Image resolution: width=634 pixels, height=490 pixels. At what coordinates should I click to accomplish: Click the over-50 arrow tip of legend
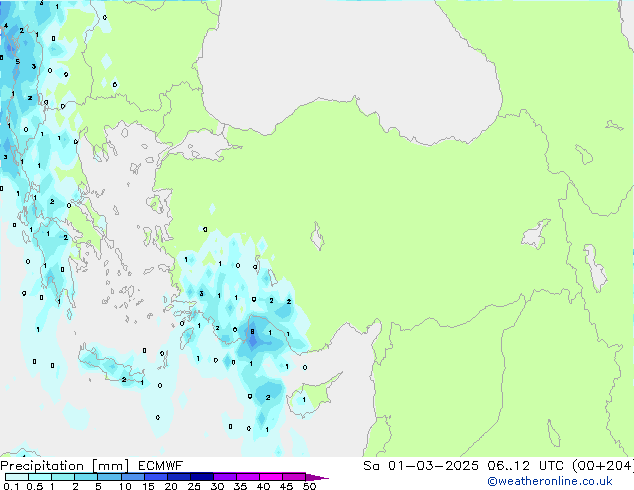317,477
